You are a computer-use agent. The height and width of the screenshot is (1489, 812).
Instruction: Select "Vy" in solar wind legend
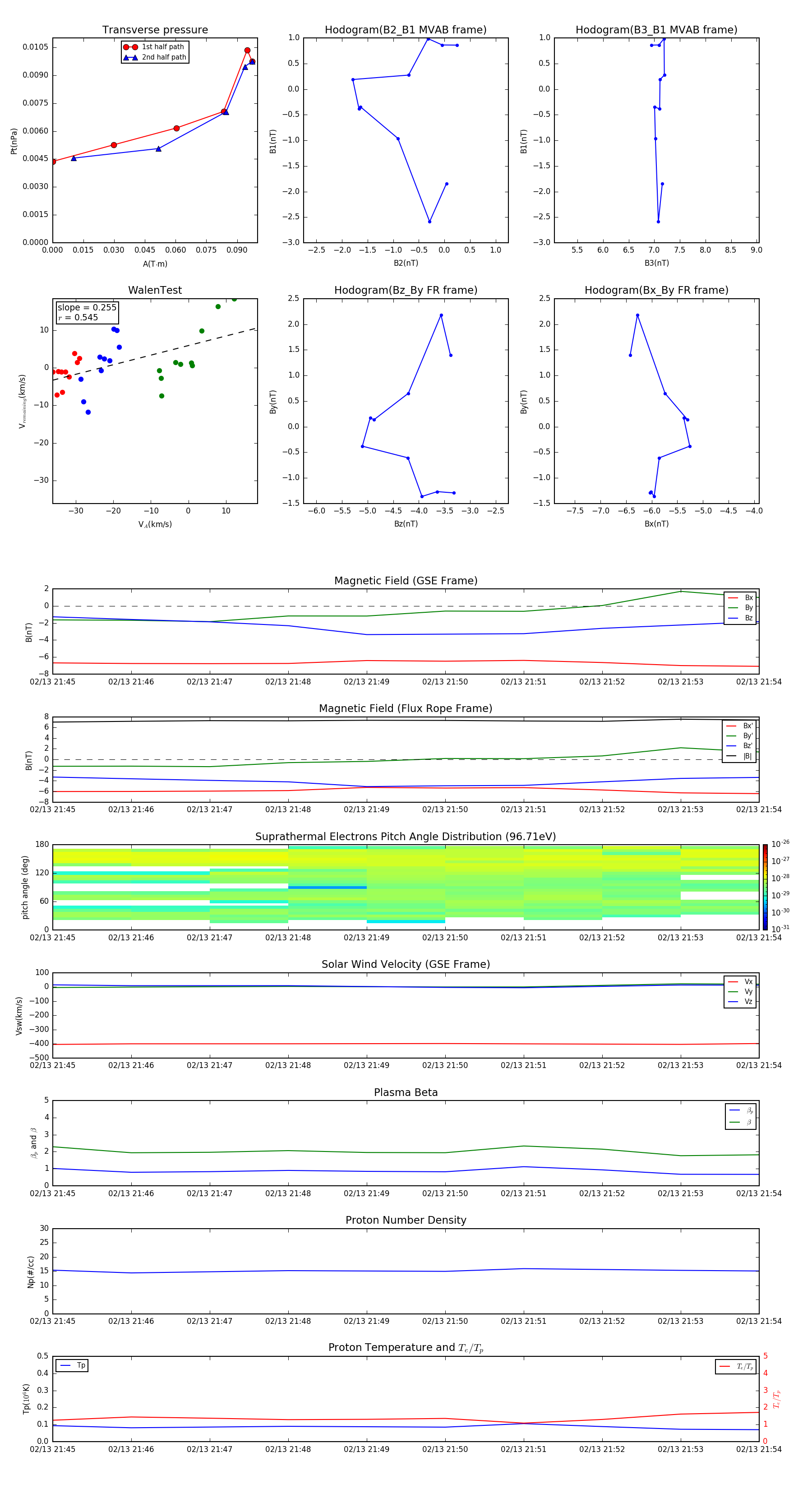tap(740, 992)
